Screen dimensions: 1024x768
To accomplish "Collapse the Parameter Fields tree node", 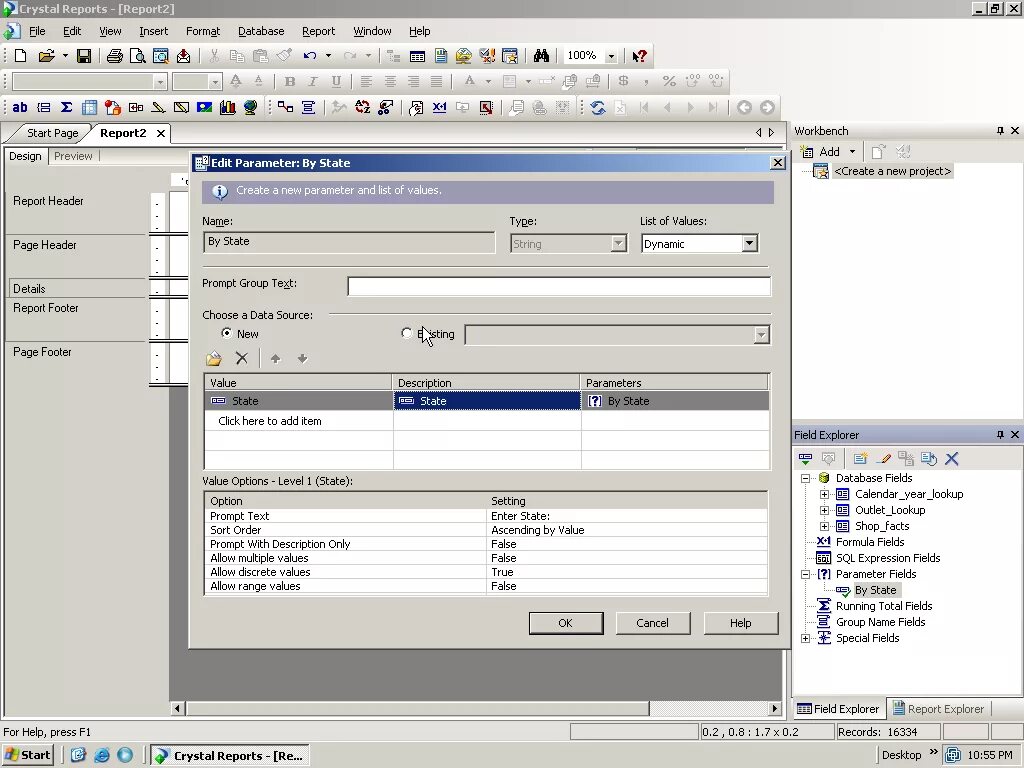I will click(806, 574).
